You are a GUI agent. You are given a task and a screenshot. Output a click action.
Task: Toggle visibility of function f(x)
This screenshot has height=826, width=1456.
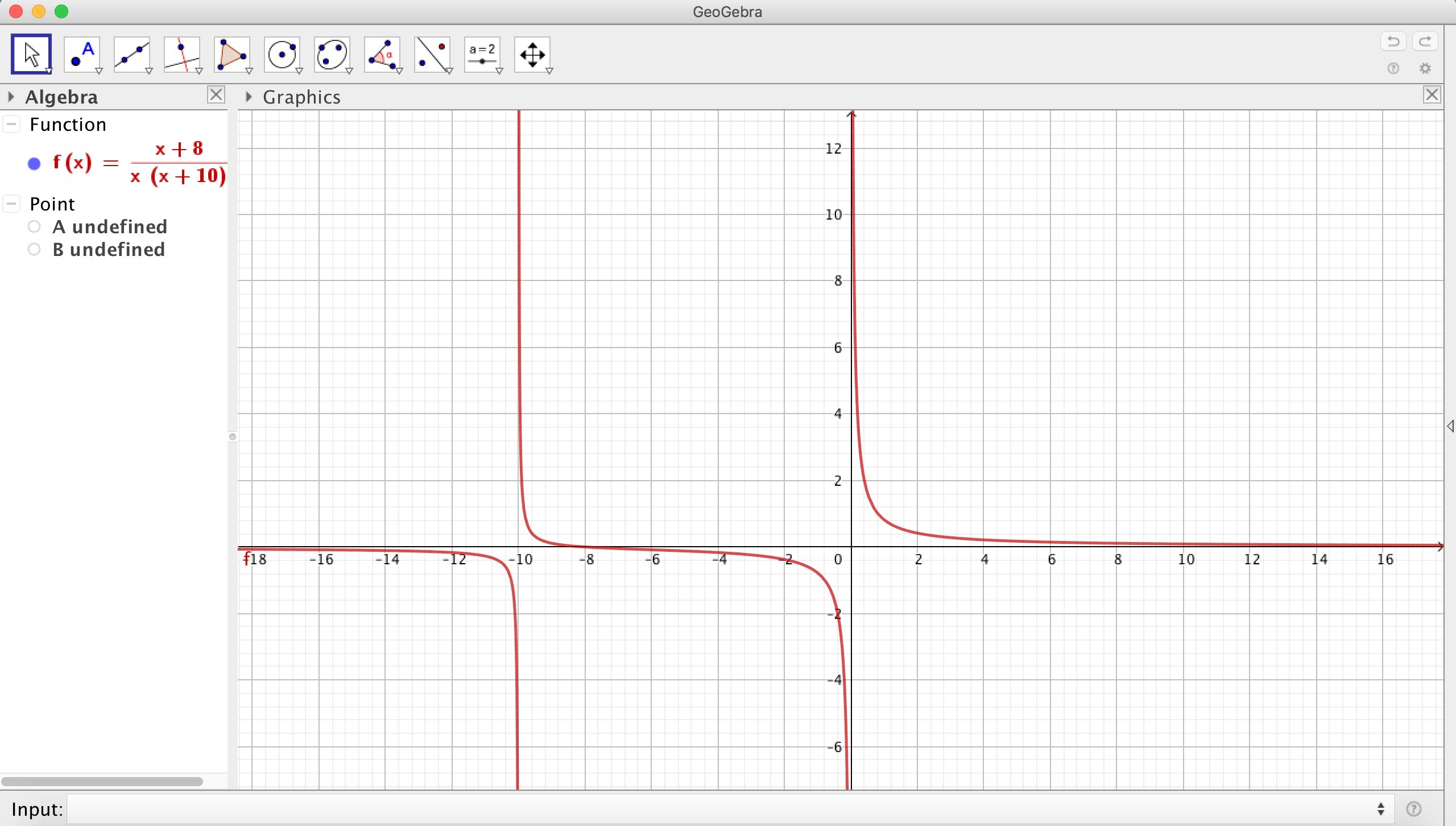[34, 164]
